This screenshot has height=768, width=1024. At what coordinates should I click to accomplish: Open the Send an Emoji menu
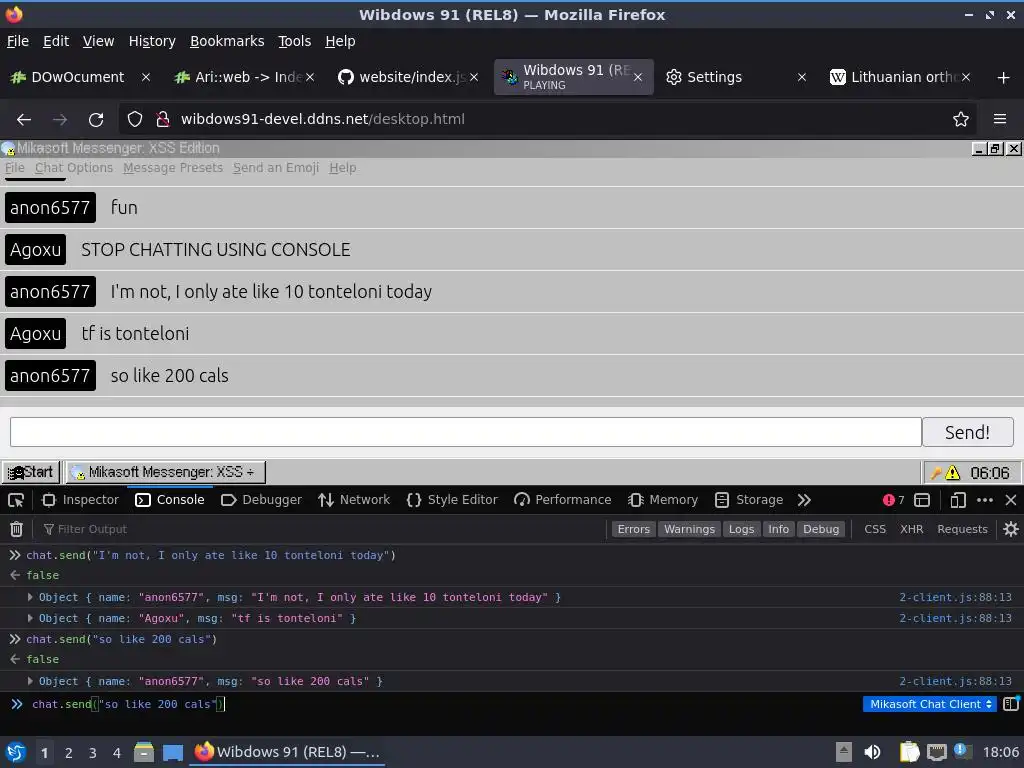tap(276, 168)
